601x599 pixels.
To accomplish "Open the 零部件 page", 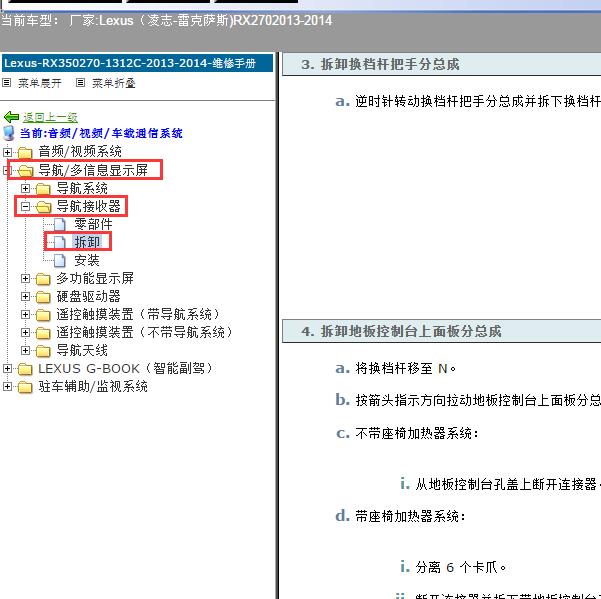I will 93,224.
